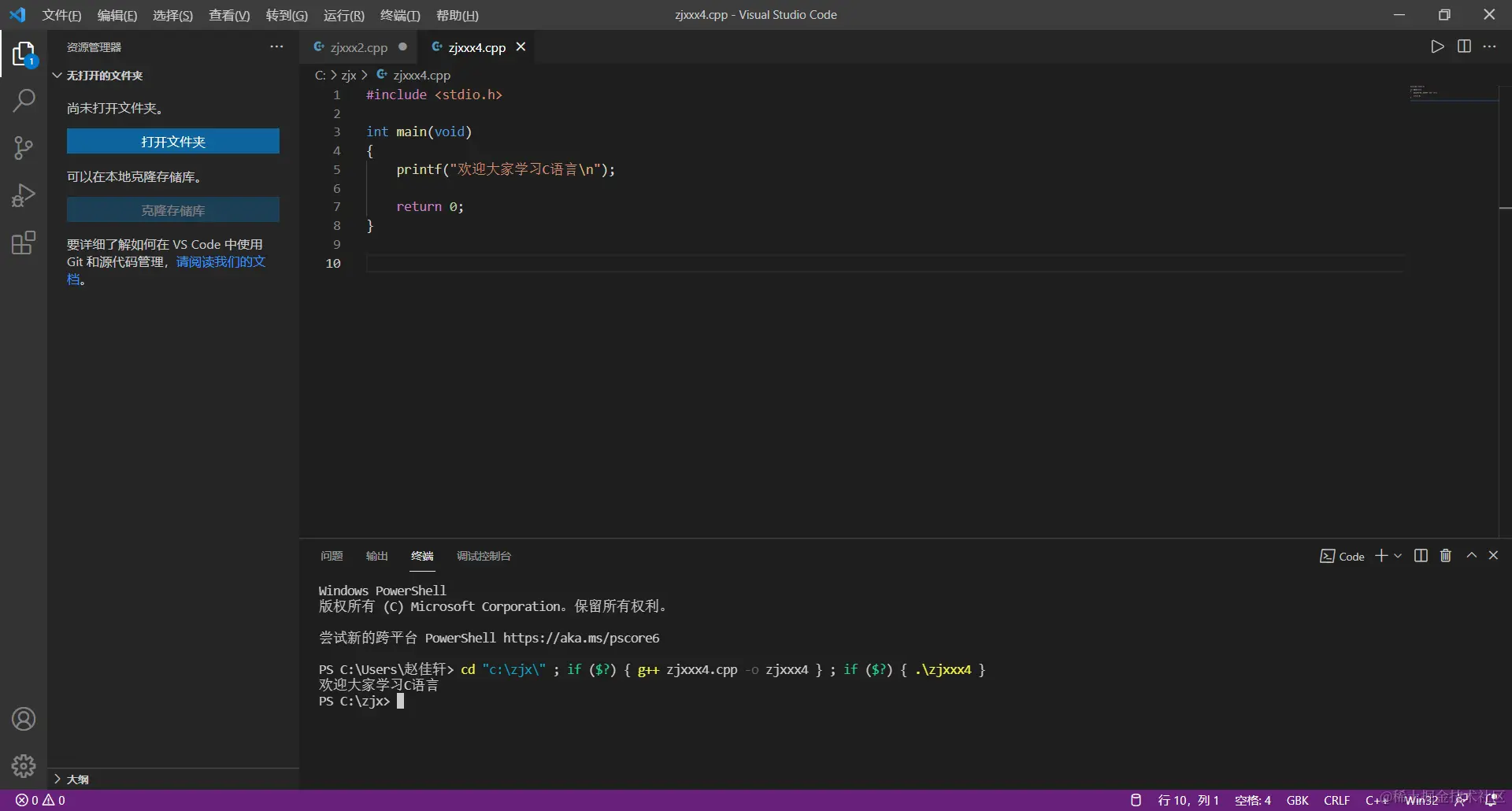Switch to the 输出 panel tab
1512x811 pixels.
376,556
